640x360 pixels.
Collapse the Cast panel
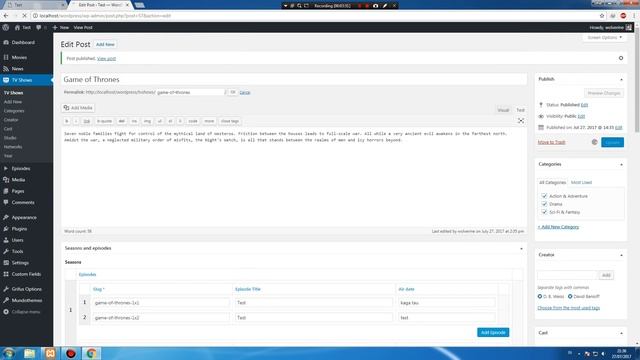click(621, 333)
